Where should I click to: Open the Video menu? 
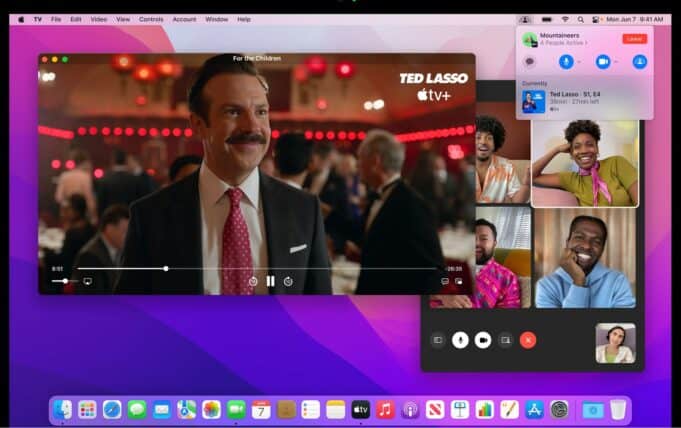(99, 20)
